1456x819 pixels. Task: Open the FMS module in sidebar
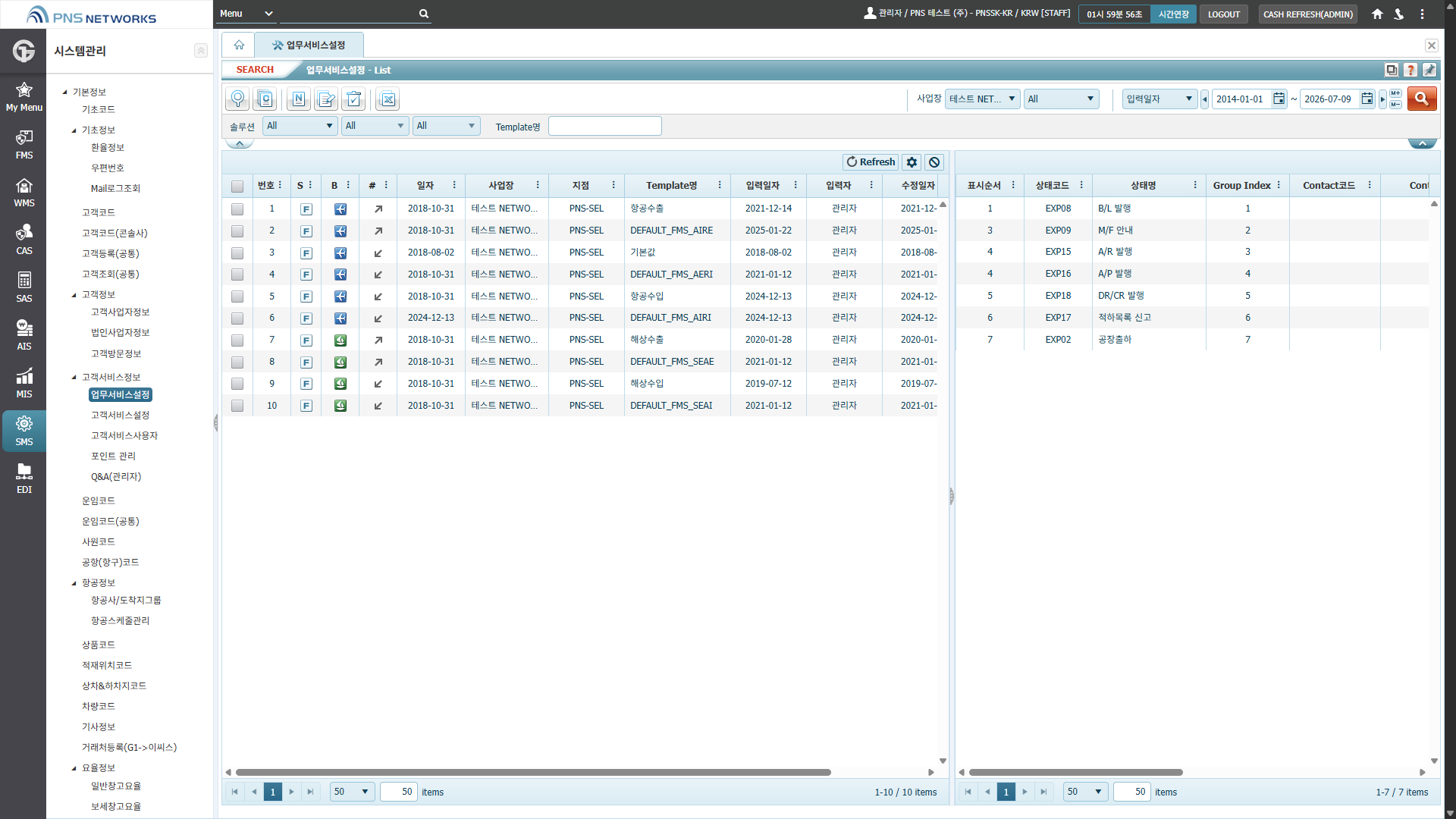[24, 144]
